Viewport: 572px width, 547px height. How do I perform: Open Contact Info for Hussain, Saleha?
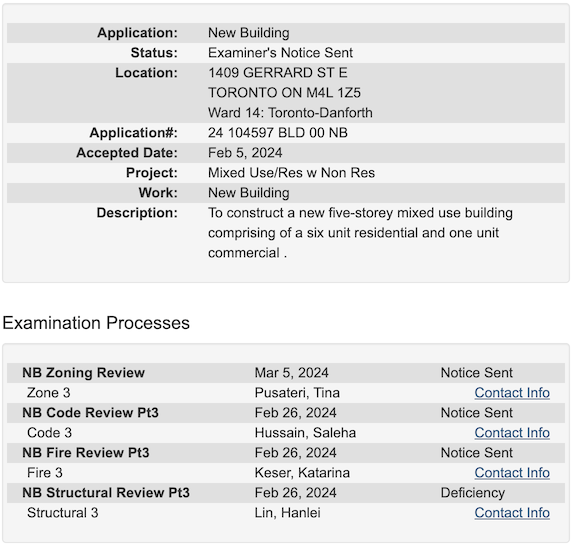(x=512, y=433)
